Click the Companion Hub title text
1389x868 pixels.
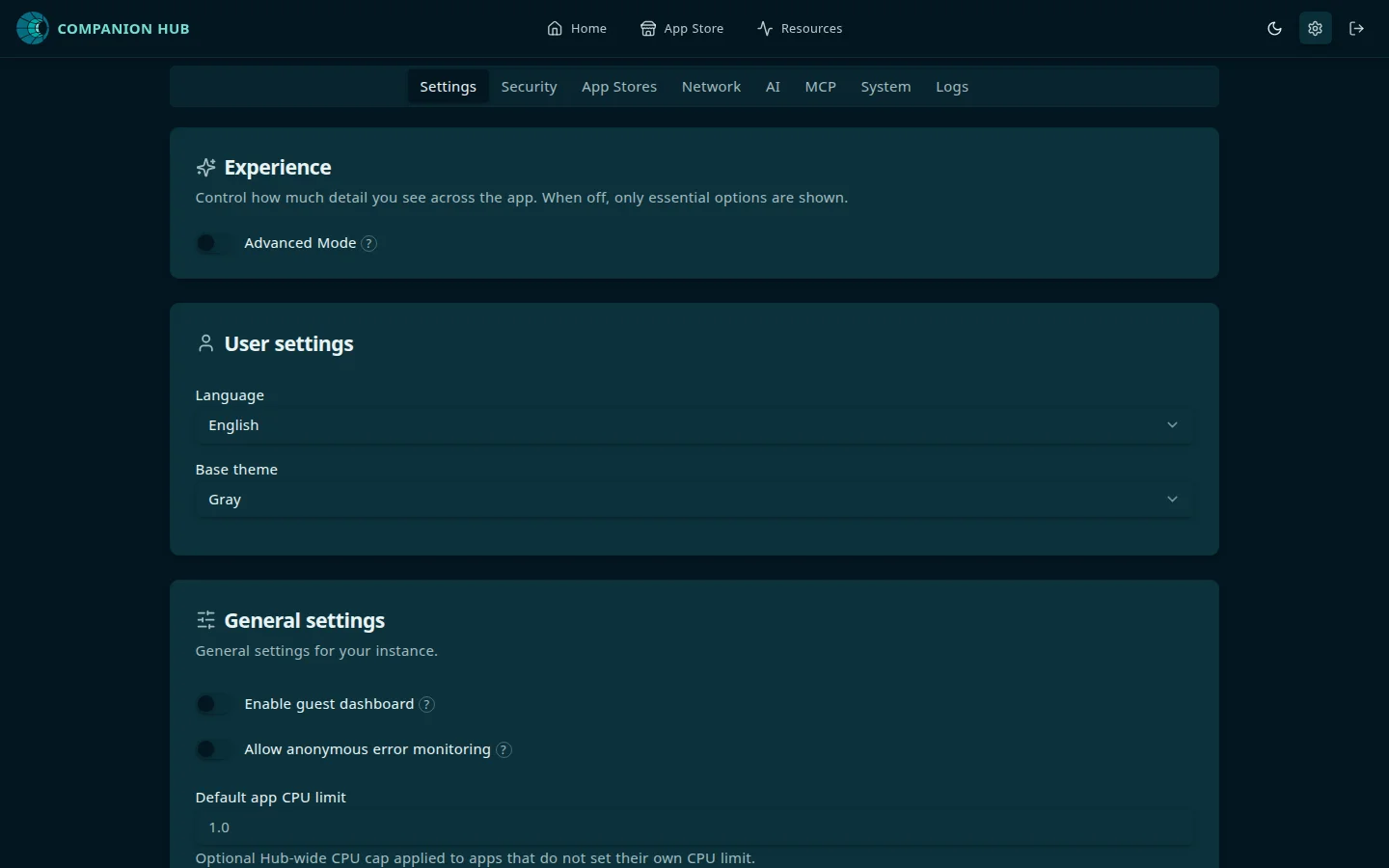pos(123,29)
